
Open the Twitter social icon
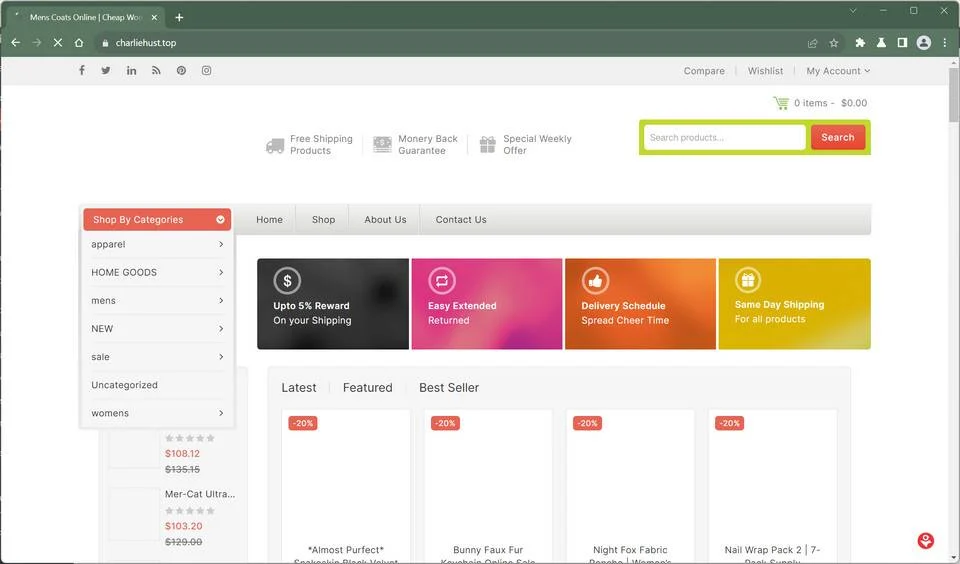[106, 70]
